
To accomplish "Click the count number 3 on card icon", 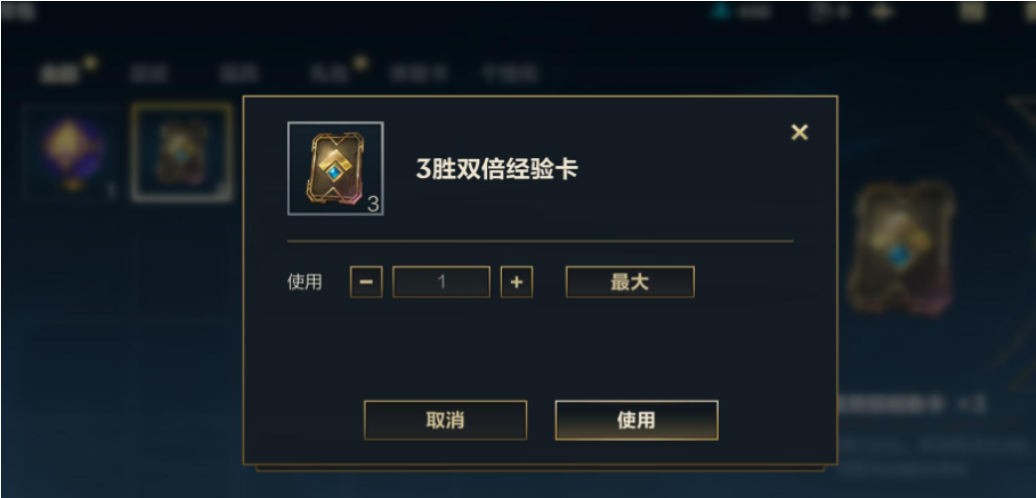I will [x=373, y=204].
